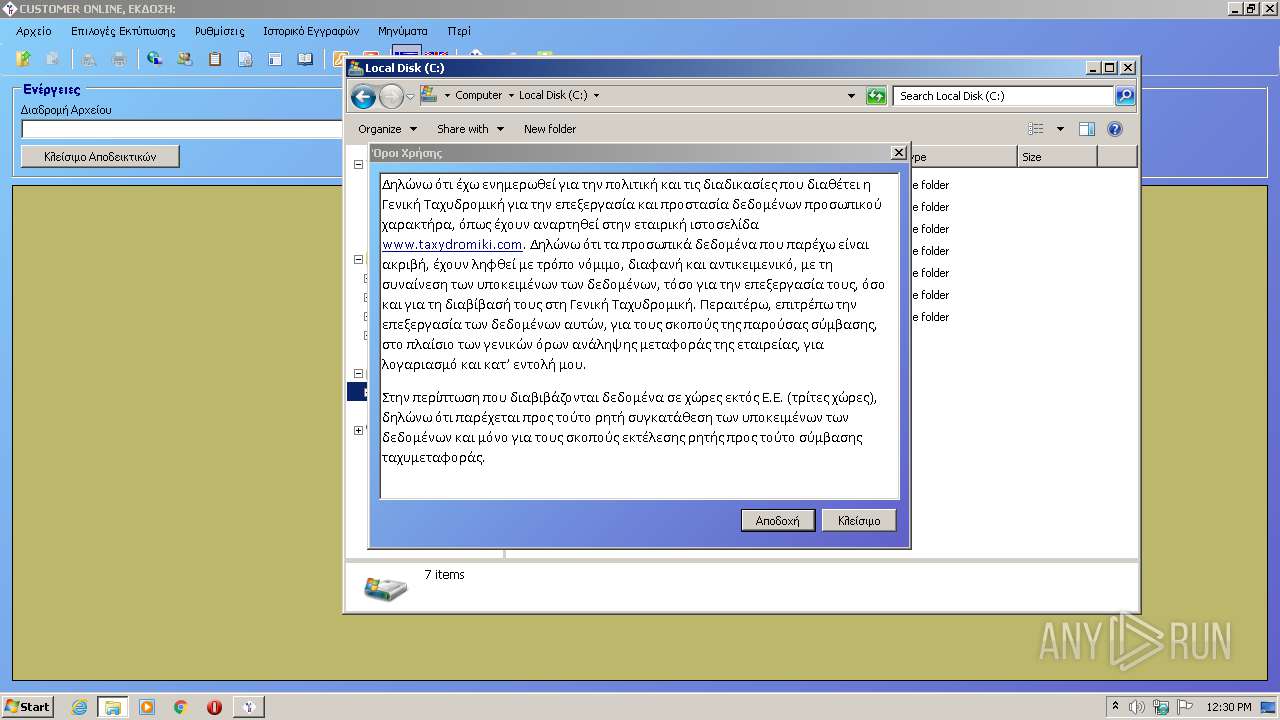Click the Κλείσιμο button in terms dialog
The image size is (1280, 720).
click(x=859, y=521)
